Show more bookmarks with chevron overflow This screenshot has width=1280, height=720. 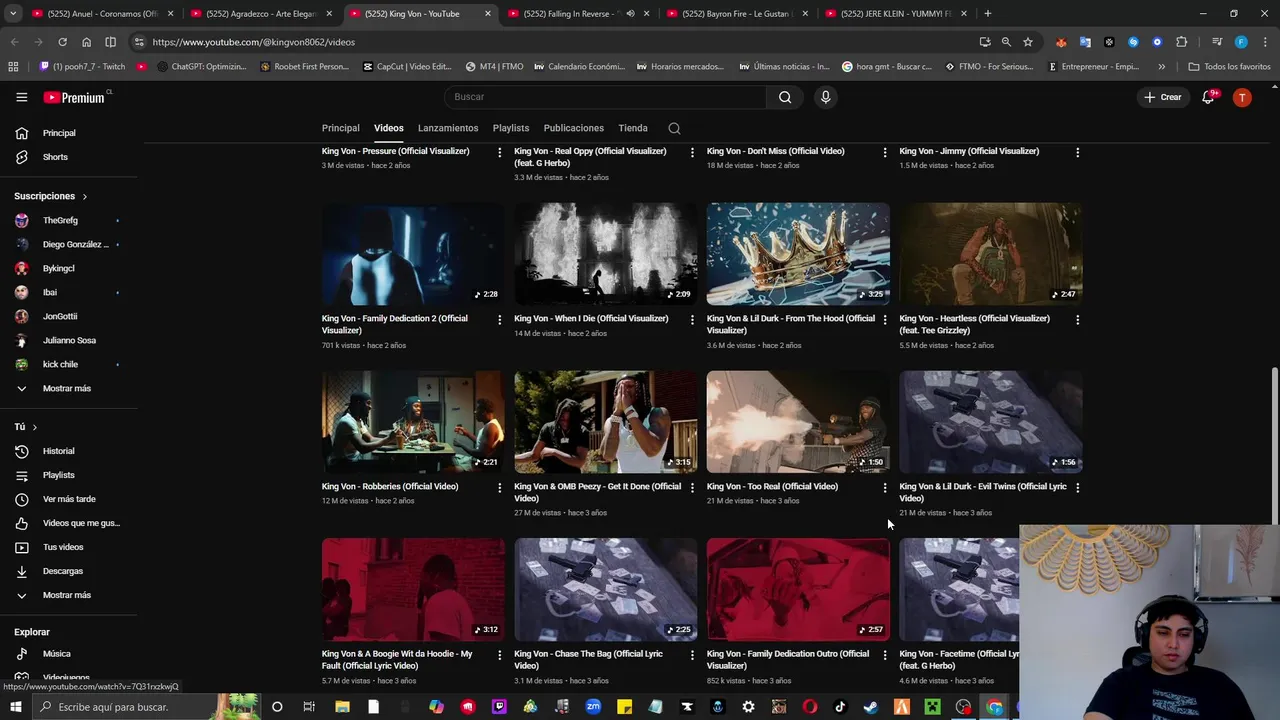(1161, 67)
